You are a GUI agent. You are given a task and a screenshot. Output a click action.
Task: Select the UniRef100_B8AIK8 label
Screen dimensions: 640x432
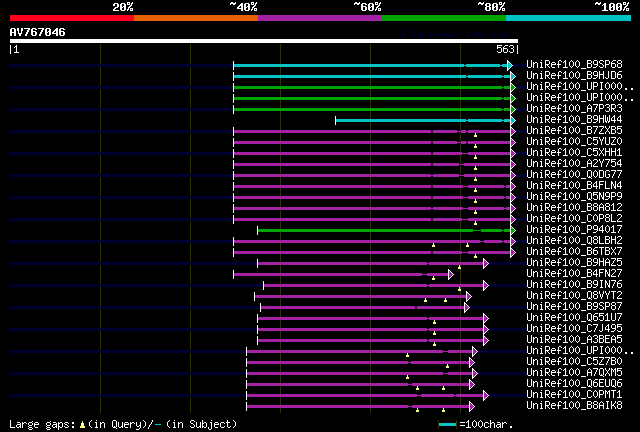click(574, 406)
